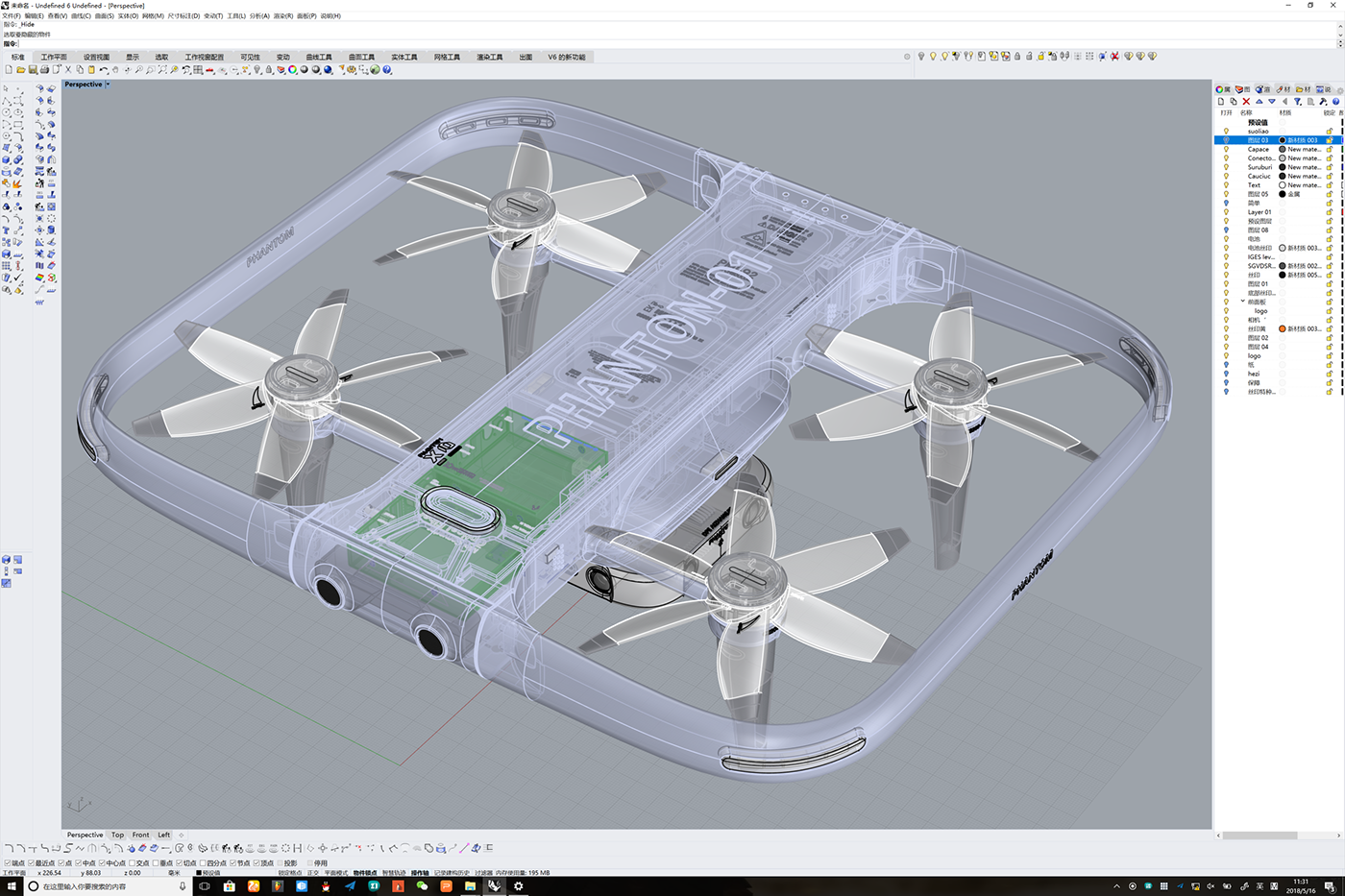This screenshot has width=1345, height=896.
Task: Uncheck the 端点 object snap checkbox
Action: pyautogui.click(x=9, y=862)
